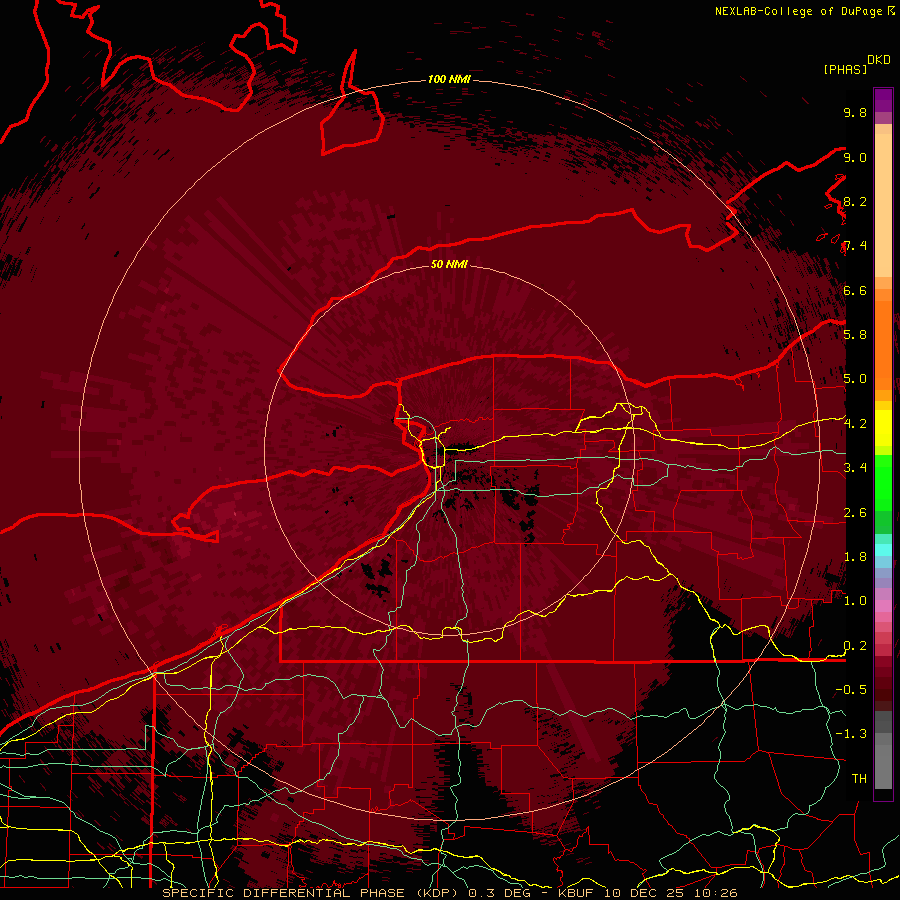The width and height of the screenshot is (900, 900).
Task: Click the 100 NMI range ring label
Action: point(449,79)
